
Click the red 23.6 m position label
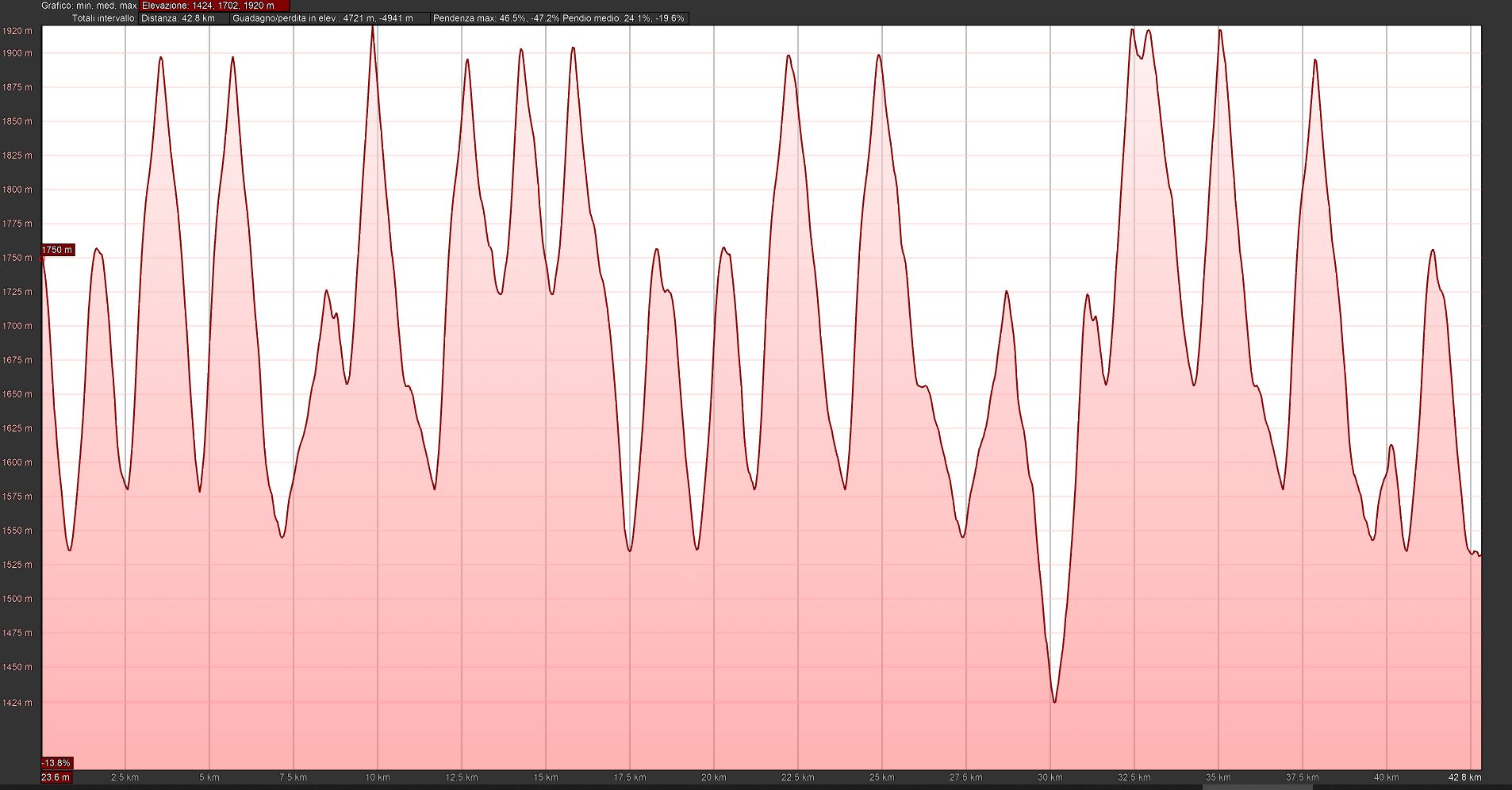(56, 777)
